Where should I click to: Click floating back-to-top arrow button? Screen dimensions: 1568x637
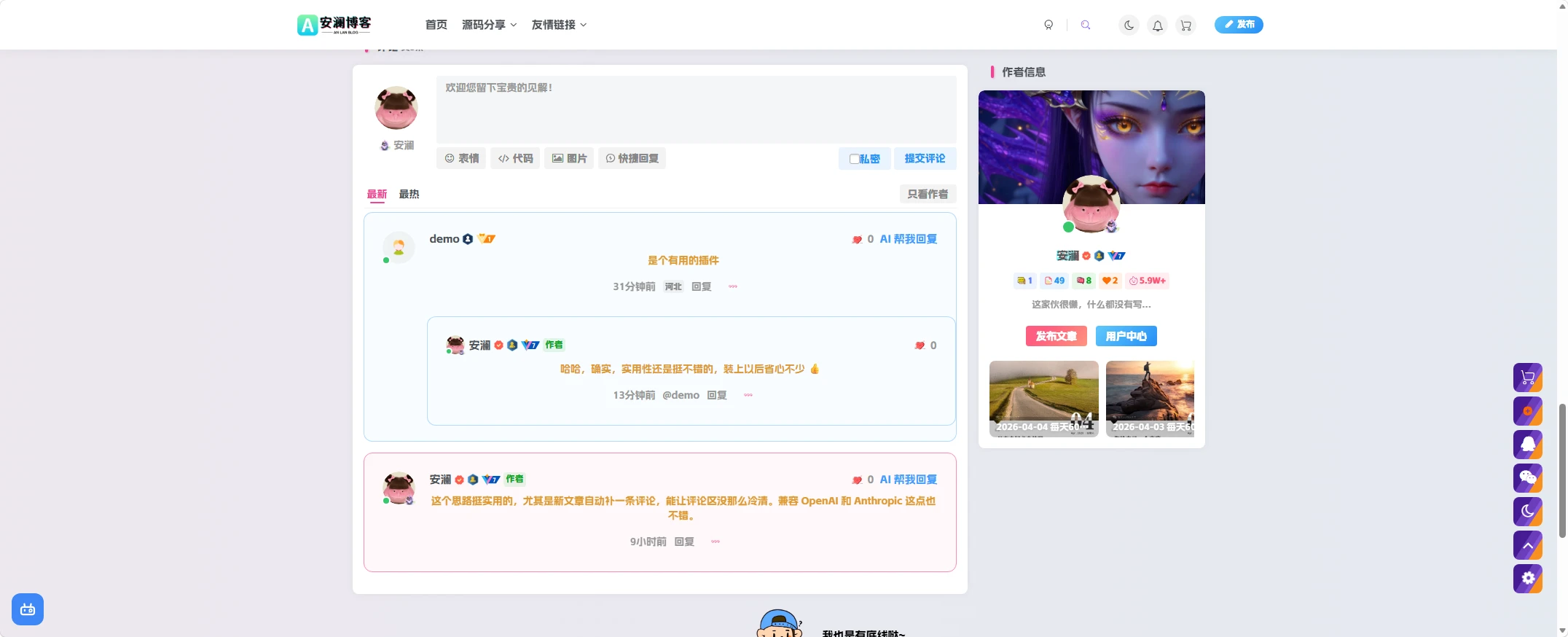click(x=1528, y=545)
